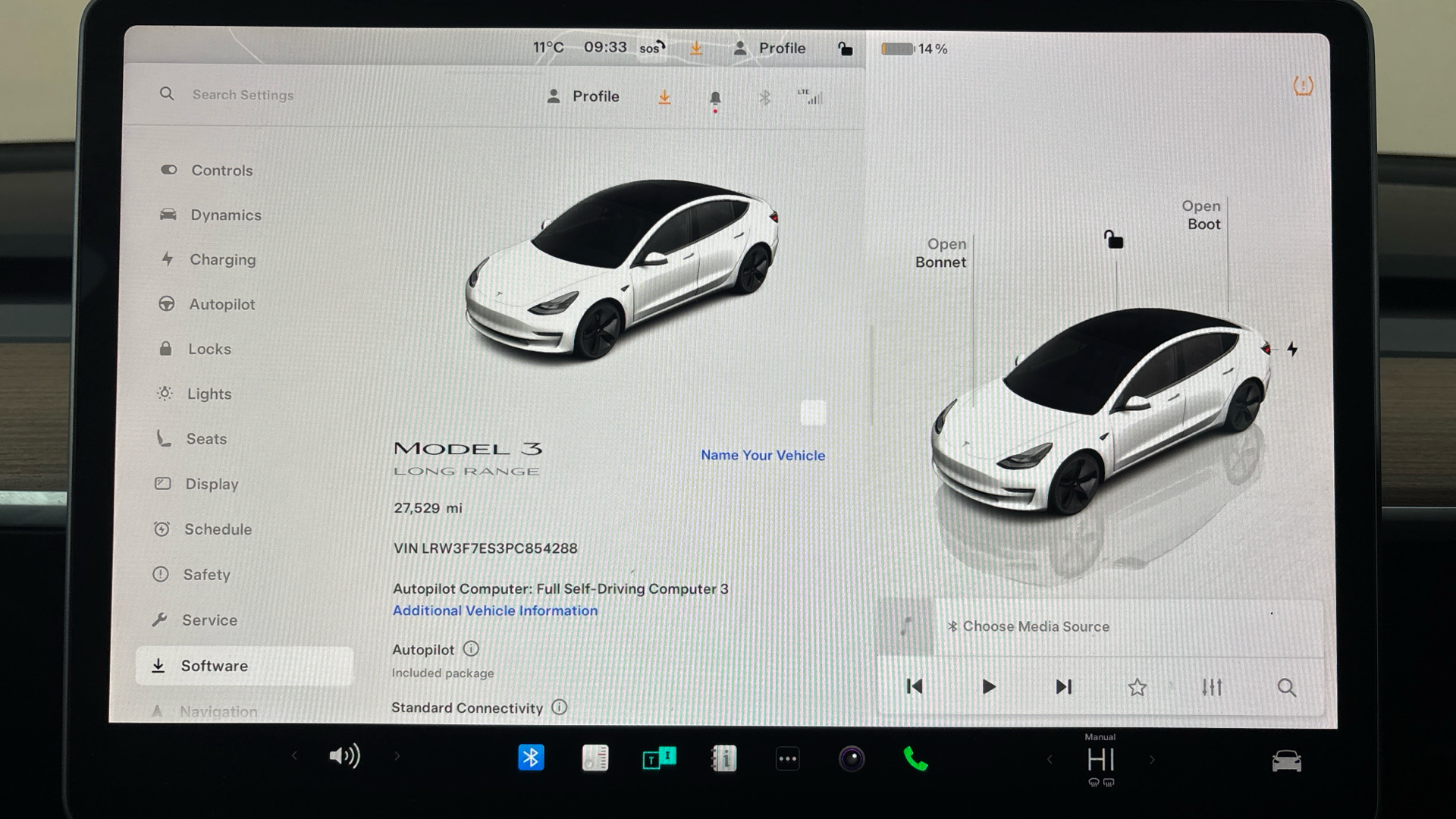
Task: Tap the charge port lightning icon on car
Action: [x=1292, y=349]
